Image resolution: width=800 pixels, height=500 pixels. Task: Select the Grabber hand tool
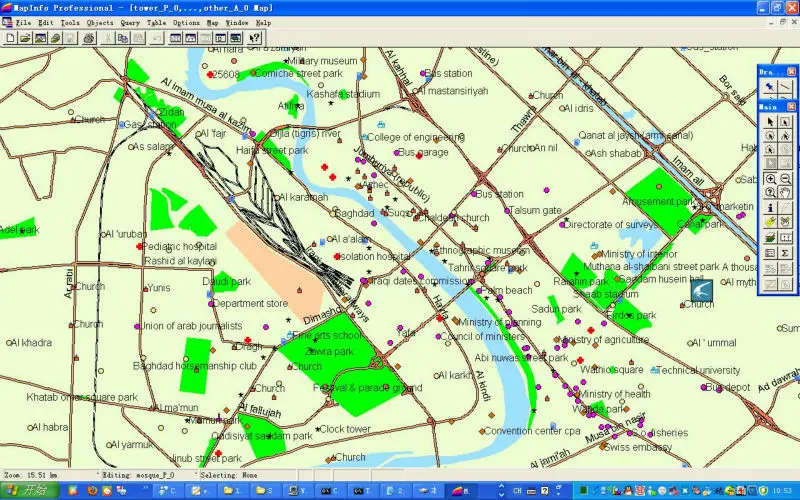(x=785, y=193)
